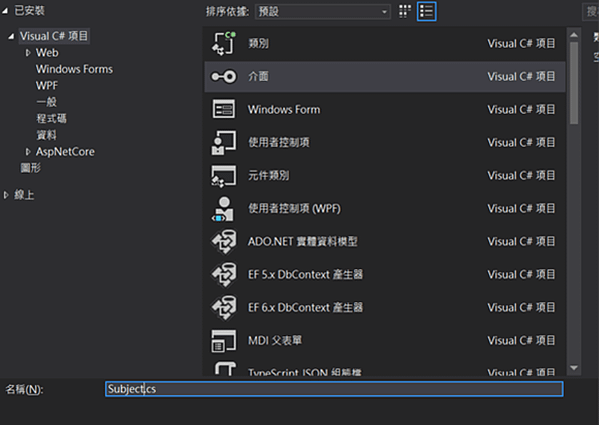599x425 pixels.
Task: Select 資料 category in tree
Action: click(x=46, y=135)
